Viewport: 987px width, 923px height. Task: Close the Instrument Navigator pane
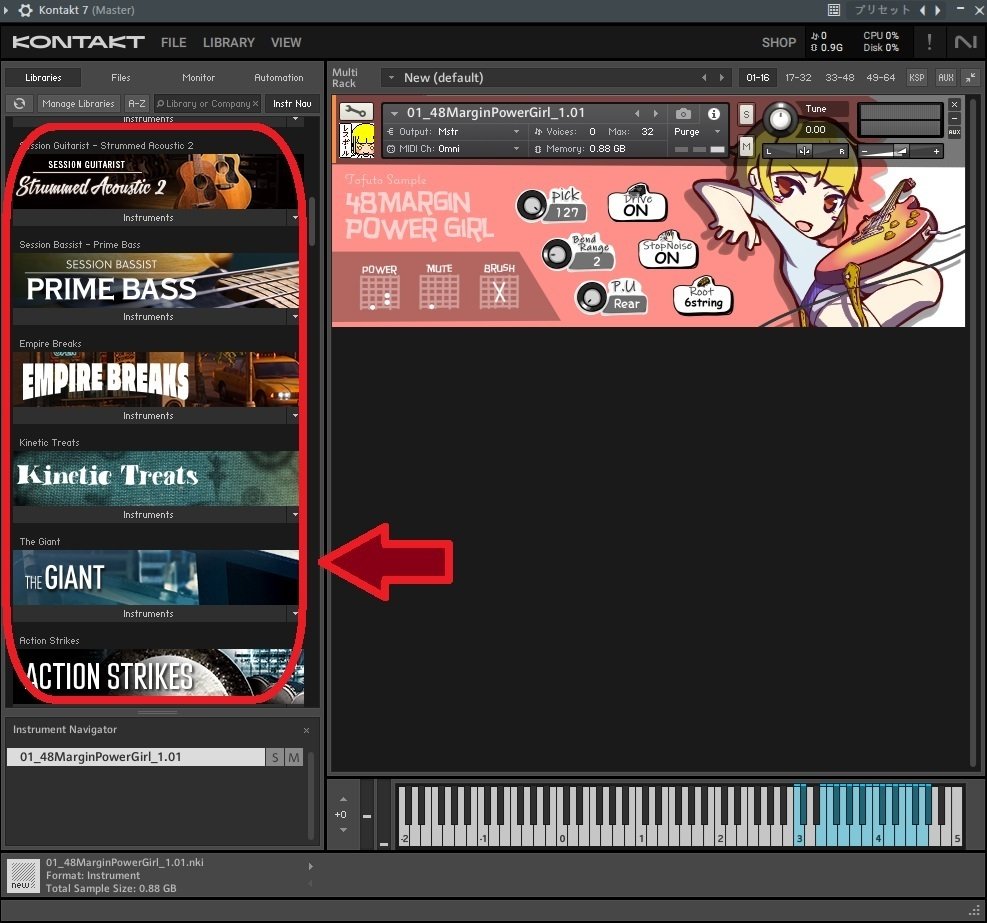point(307,730)
